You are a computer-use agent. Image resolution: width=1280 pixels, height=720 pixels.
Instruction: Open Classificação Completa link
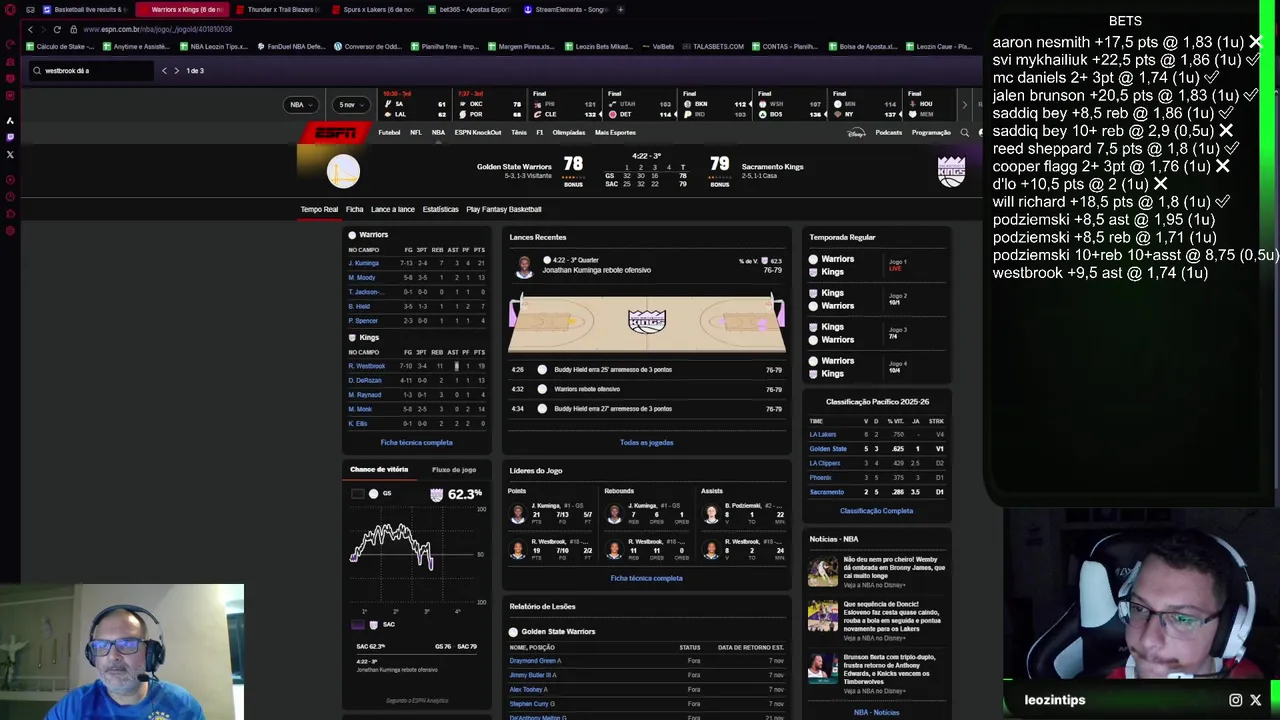coord(876,511)
